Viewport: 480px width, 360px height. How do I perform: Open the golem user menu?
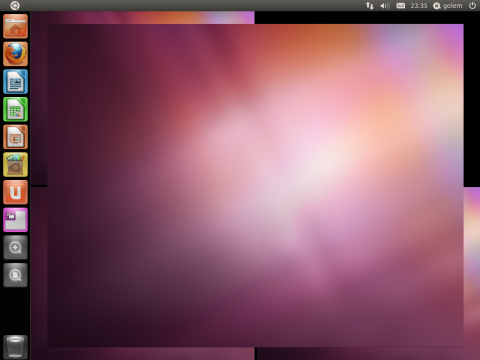(x=448, y=6)
